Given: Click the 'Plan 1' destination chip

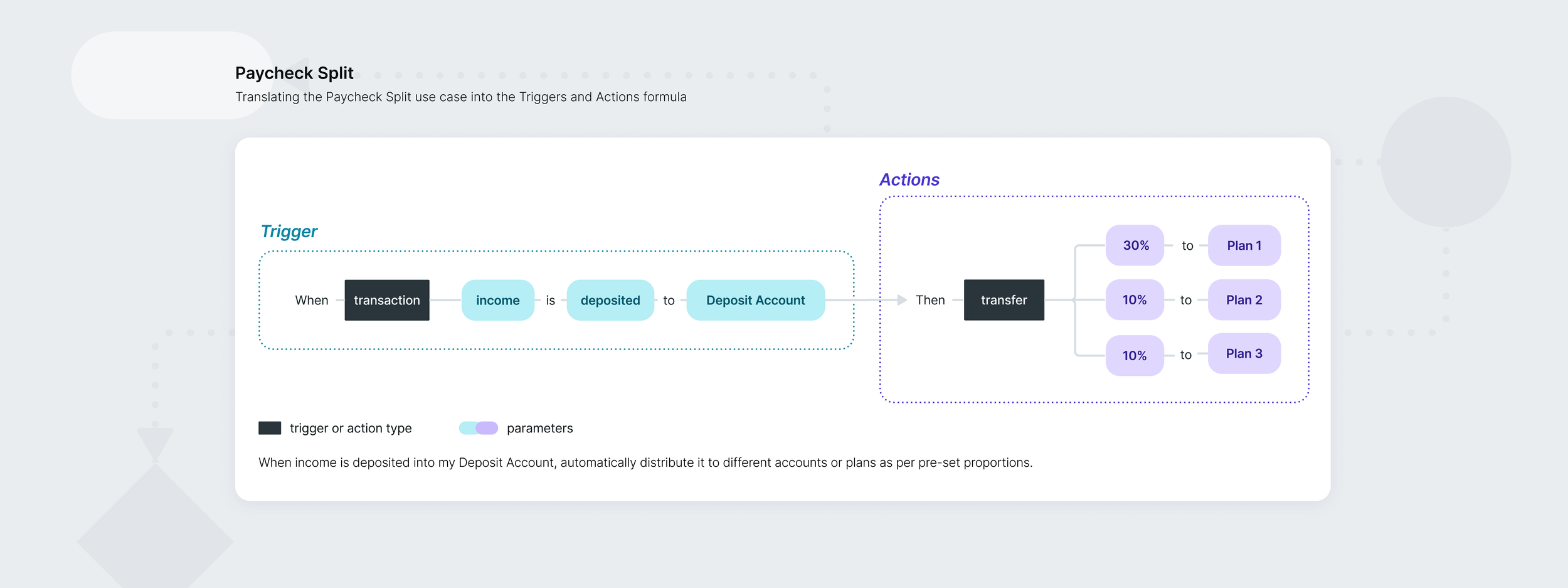Looking at the screenshot, I should [x=1244, y=245].
